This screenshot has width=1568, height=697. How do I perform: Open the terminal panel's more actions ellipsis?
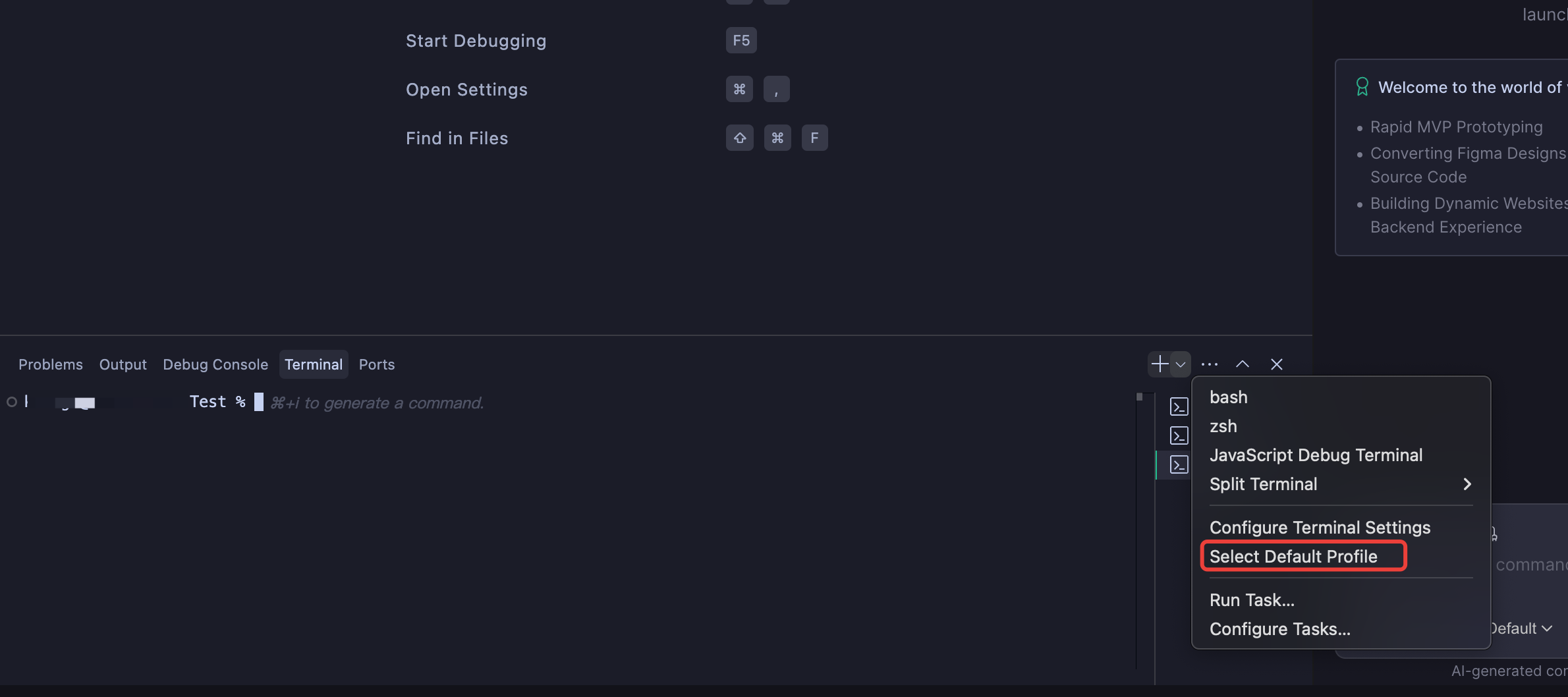tap(1210, 364)
